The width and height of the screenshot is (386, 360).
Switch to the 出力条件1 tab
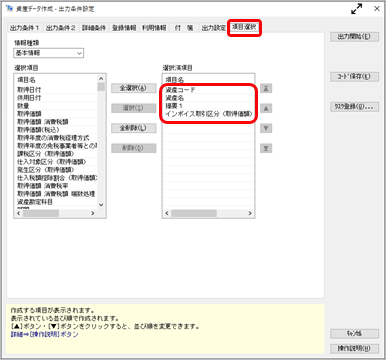coord(24,28)
